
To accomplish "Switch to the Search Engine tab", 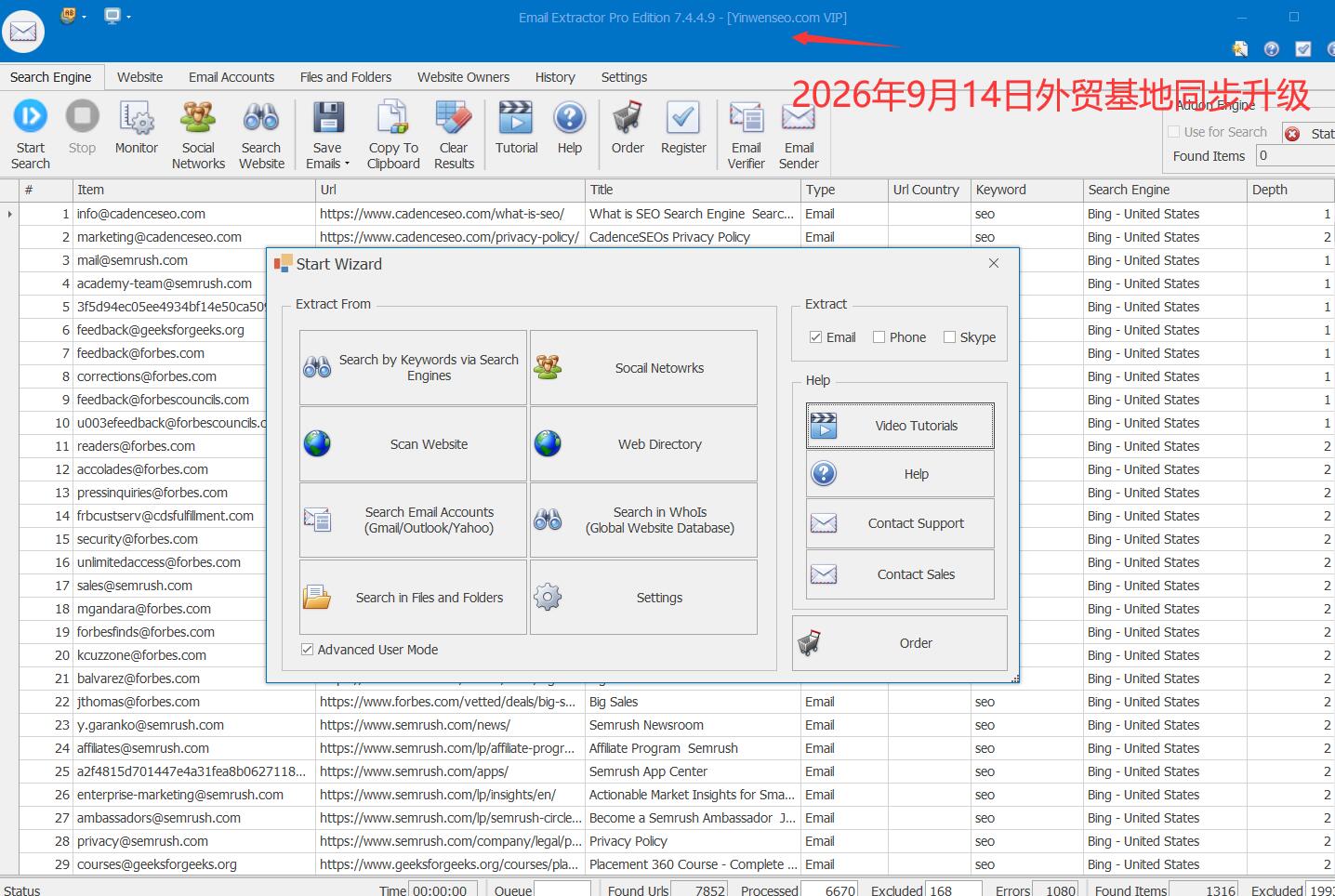I will click(51, 77).
